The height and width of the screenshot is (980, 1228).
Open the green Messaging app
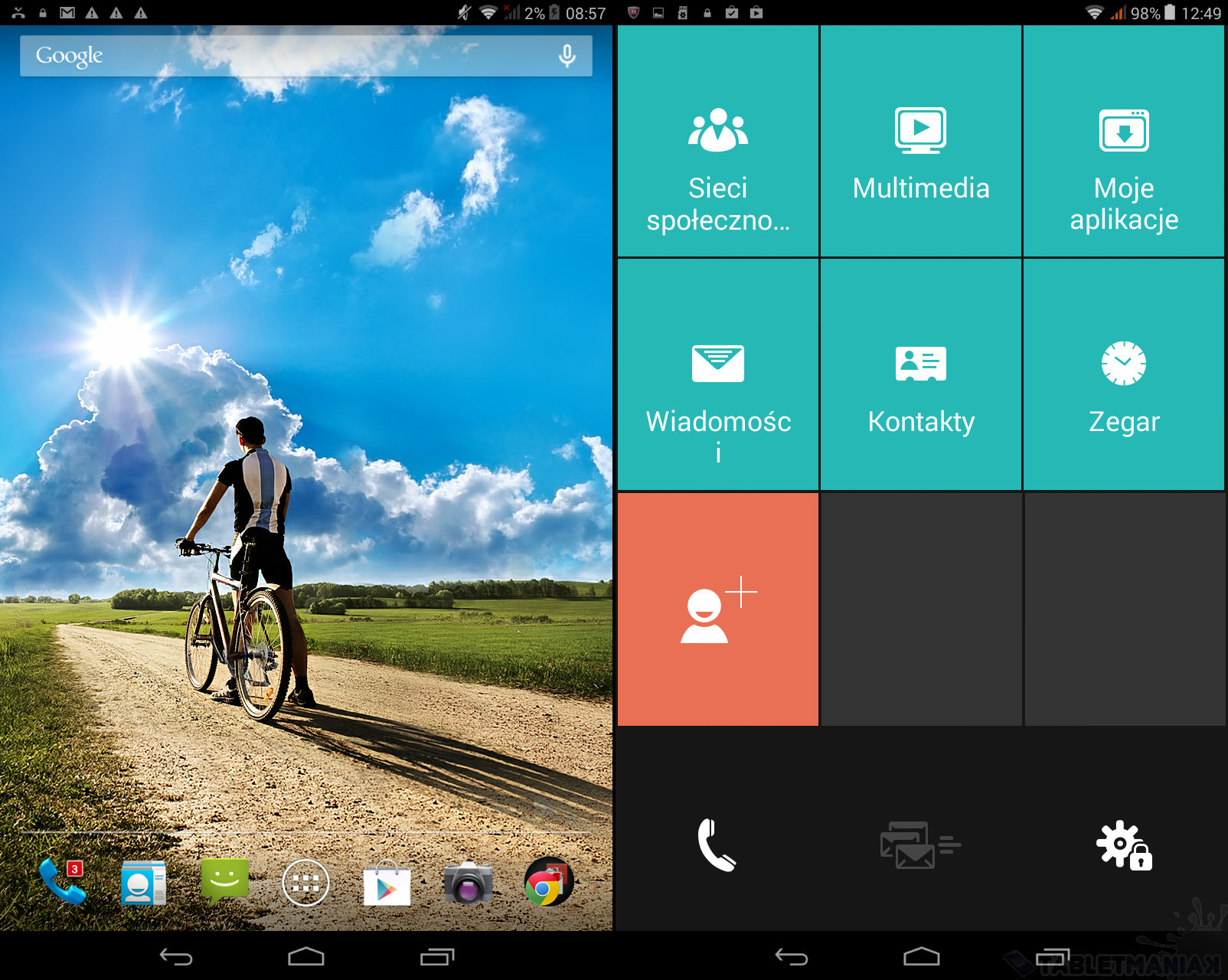tap(224, 881)
